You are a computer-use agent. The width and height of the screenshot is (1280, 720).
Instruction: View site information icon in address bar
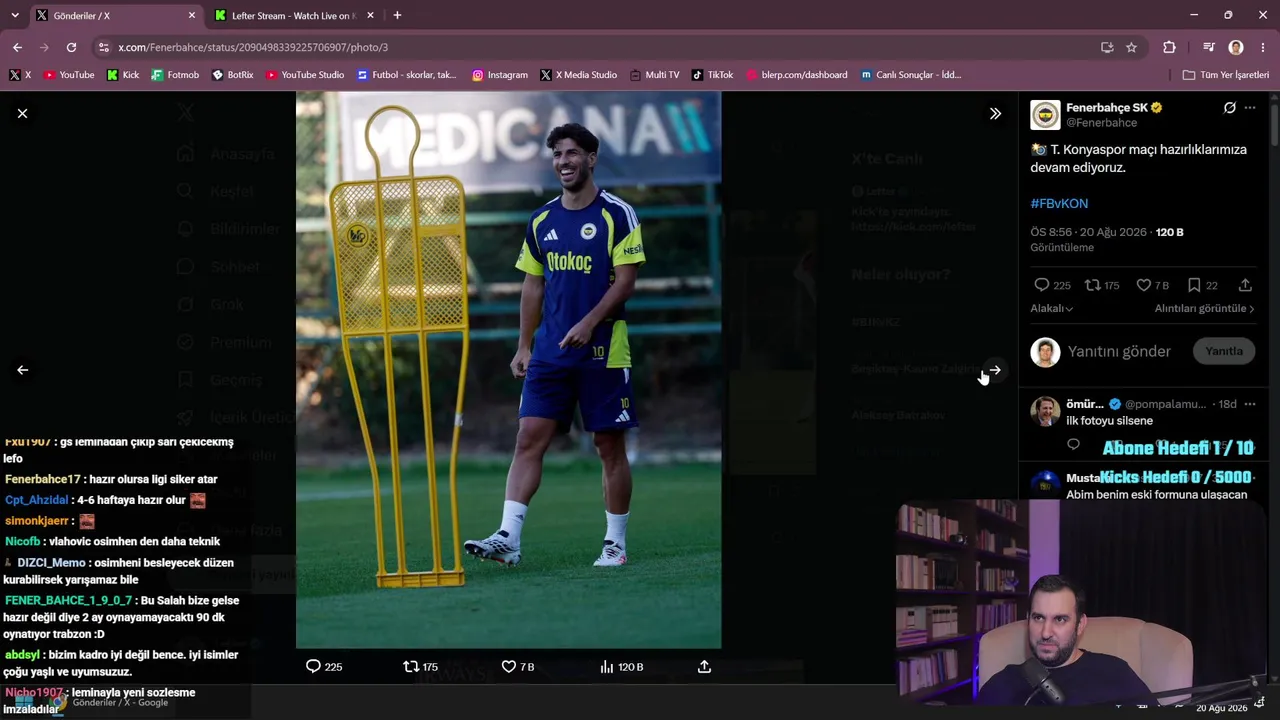click(103, 47)
